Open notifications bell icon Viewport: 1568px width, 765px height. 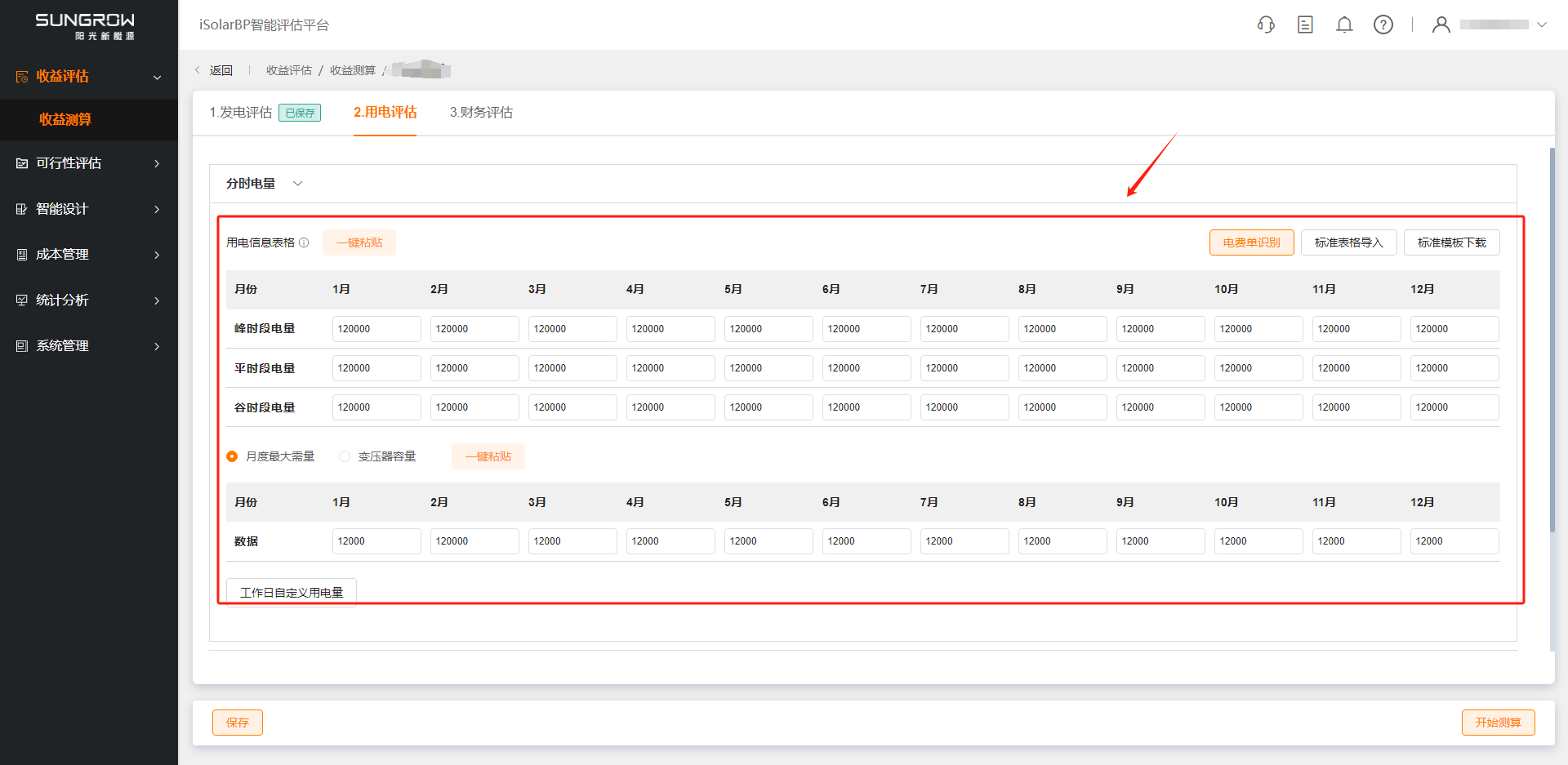coord(1344,24)
